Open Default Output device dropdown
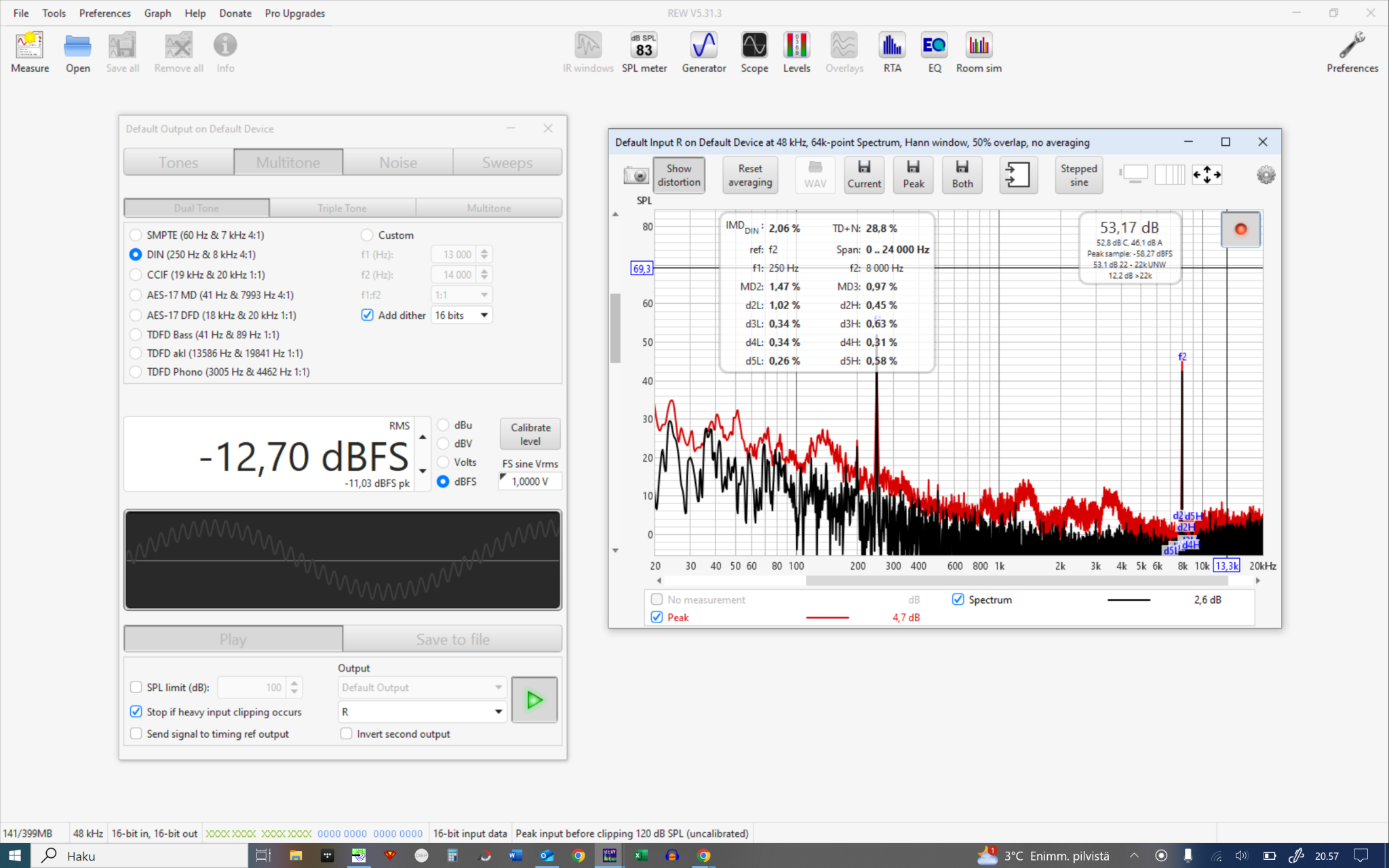The height and width of the screenshot is (868, 1389). 422,688
